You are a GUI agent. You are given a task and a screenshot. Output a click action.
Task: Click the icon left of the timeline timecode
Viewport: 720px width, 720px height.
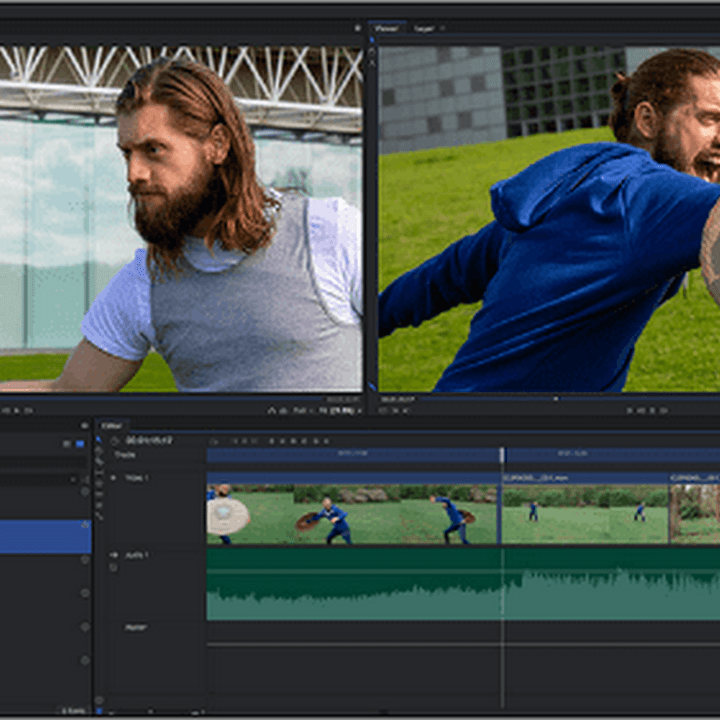115,441
